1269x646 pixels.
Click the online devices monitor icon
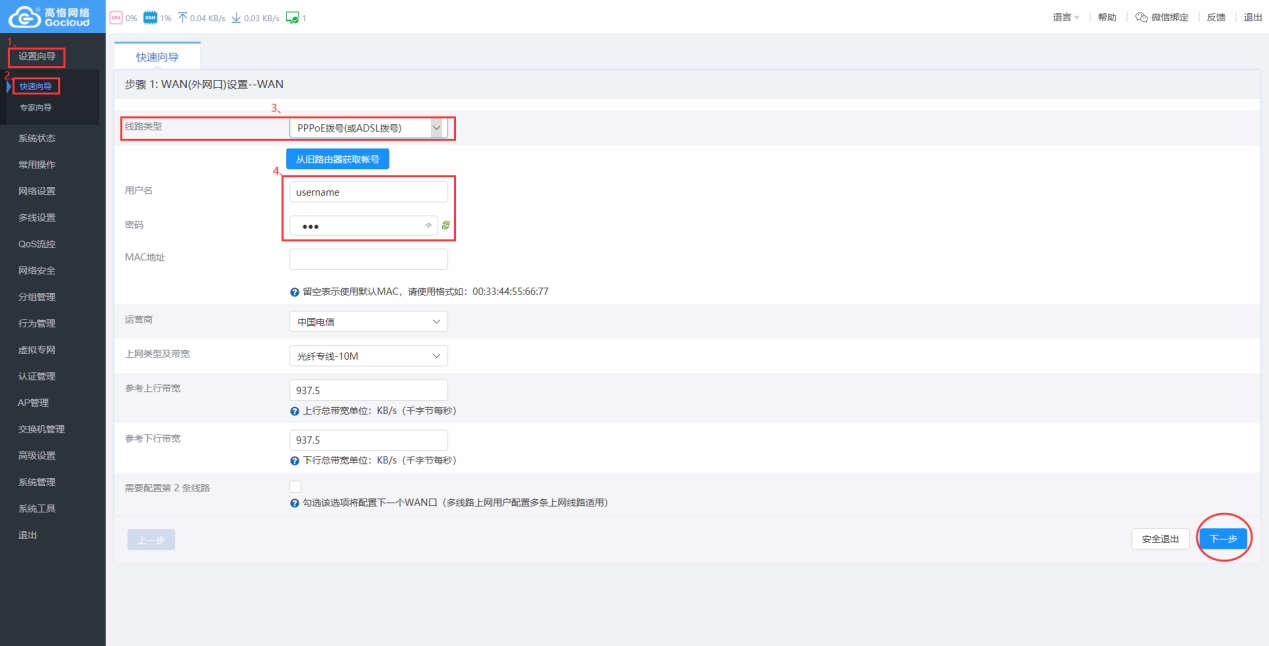(x=292, y=18)
